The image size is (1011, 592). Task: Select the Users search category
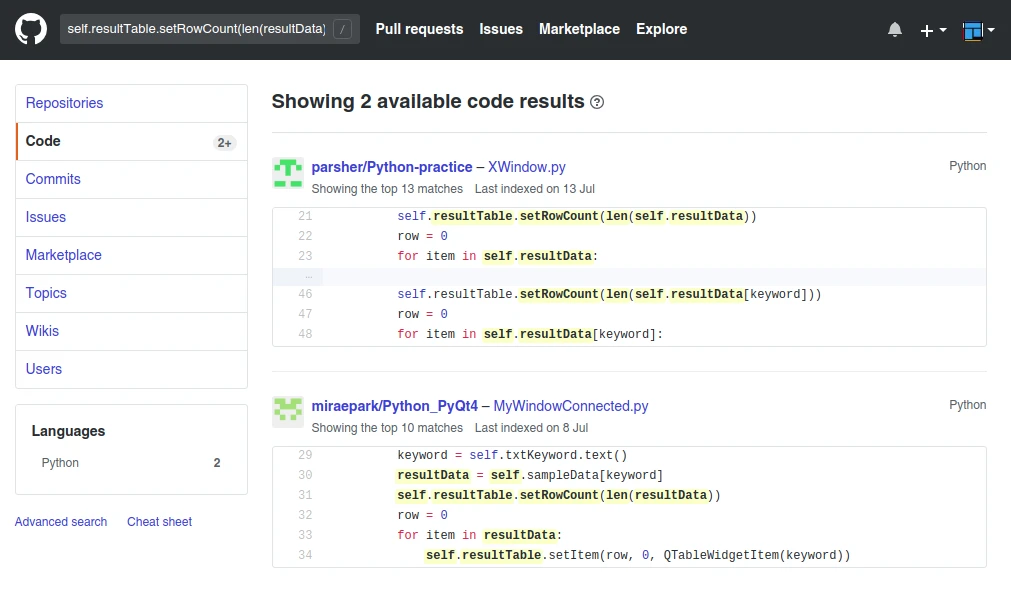click(132, 370)
